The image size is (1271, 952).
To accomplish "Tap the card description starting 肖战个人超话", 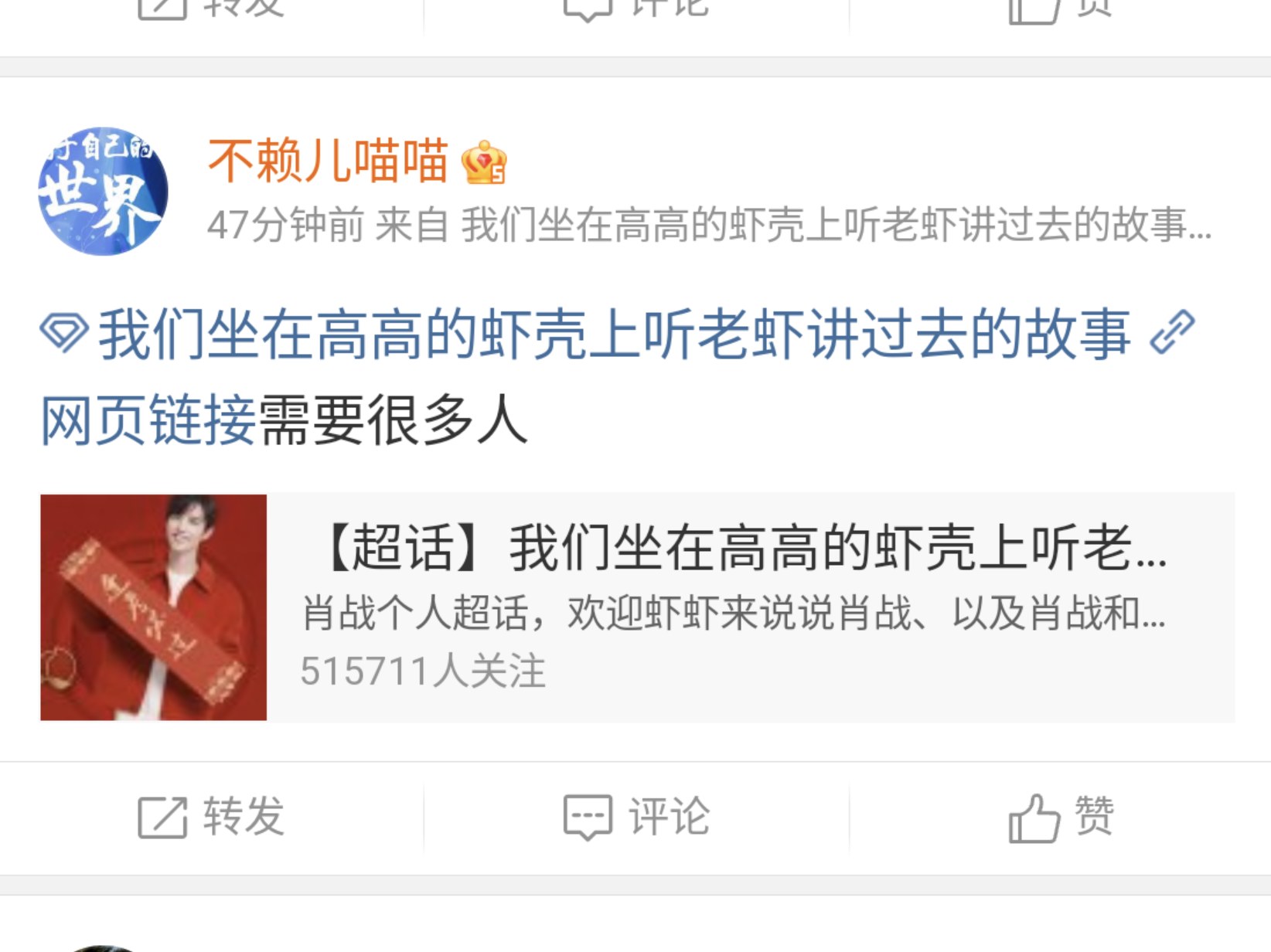I will (x=733, y=614).
